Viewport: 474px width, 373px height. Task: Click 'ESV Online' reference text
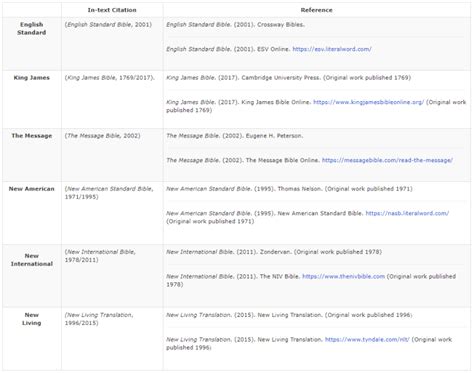[x=273, y=49]
